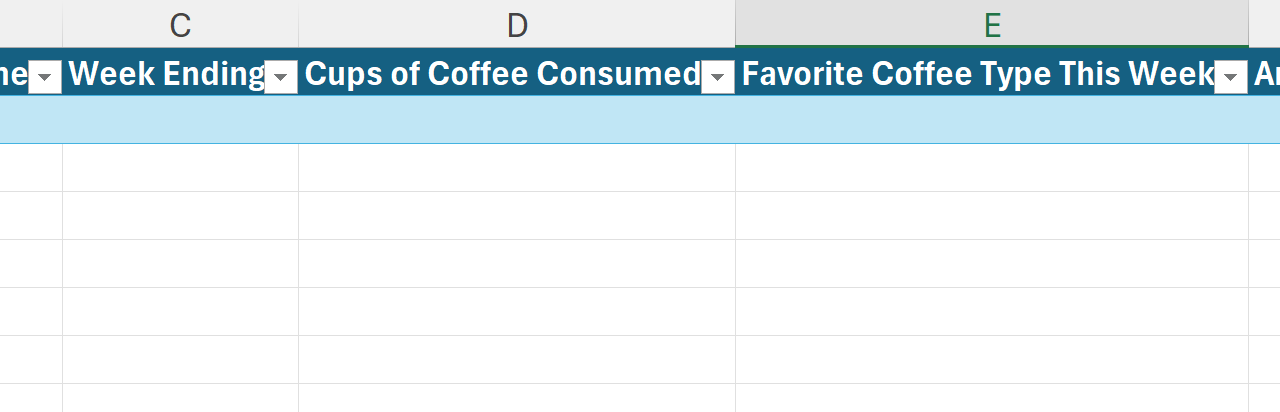Click the divider between column C and D headers
Screen dimensions: 1280x412
[x=298, y=25]
